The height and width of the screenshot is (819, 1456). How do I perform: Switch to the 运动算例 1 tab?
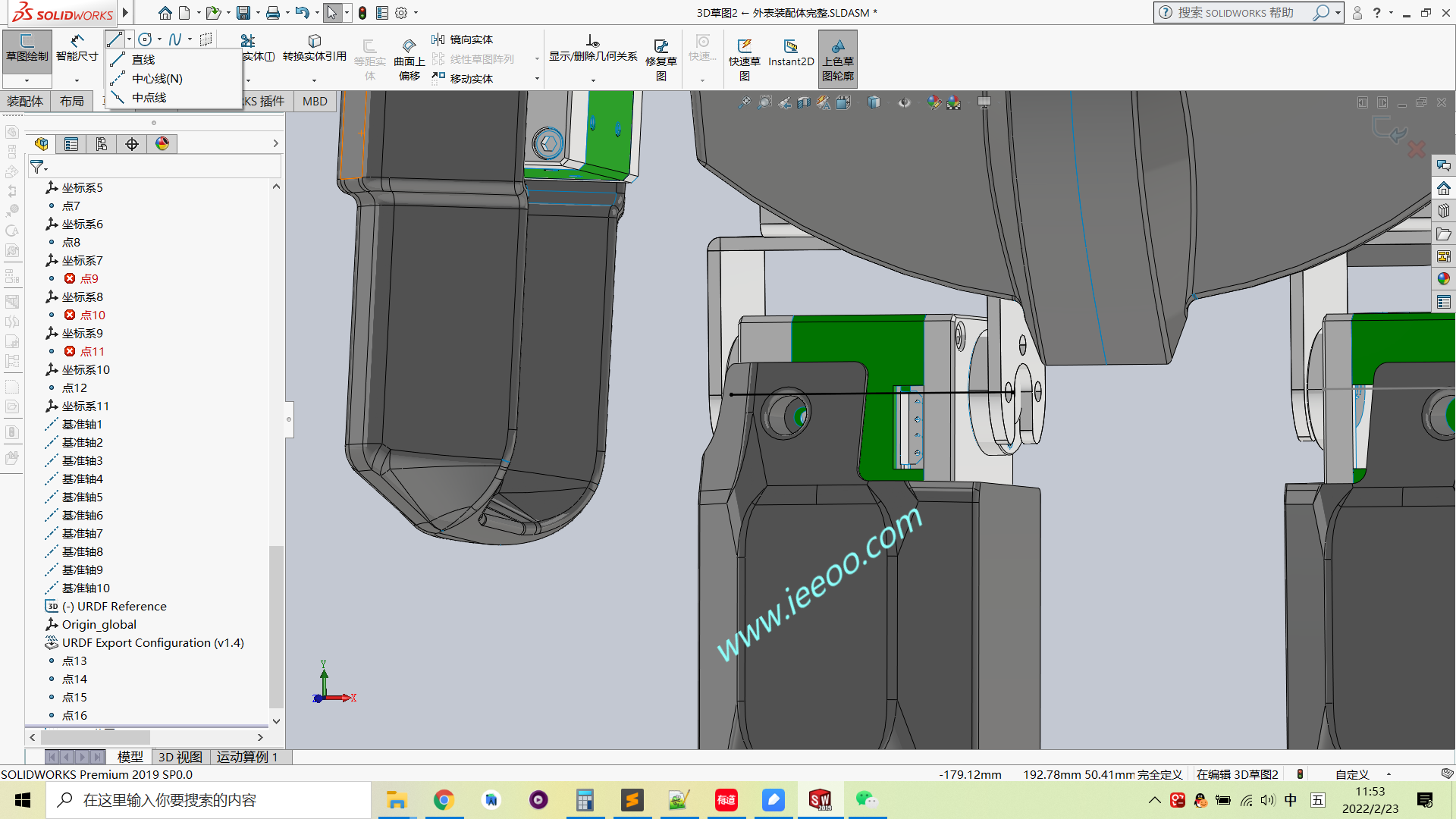(x=247, y=757)
